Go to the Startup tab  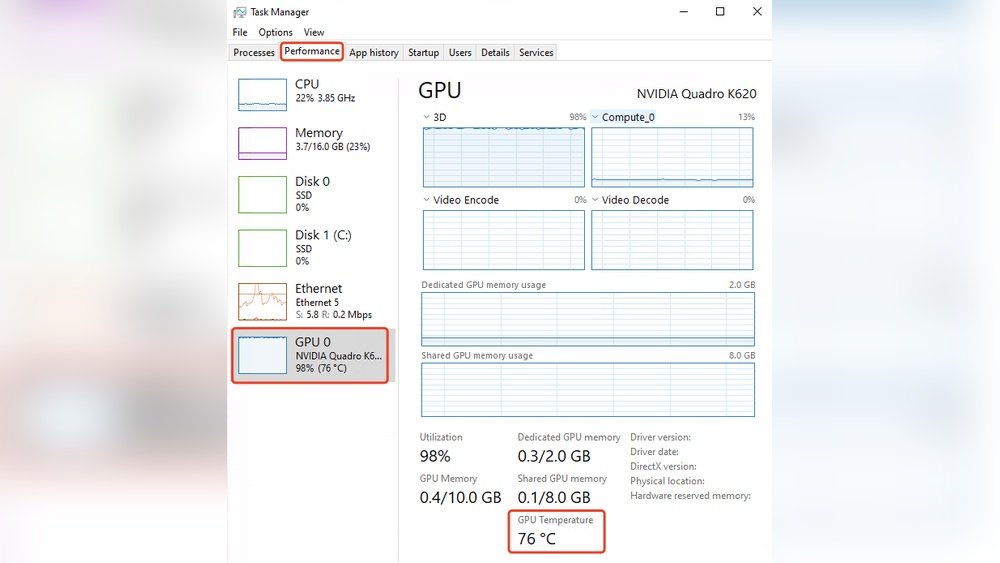click(423, 52)
